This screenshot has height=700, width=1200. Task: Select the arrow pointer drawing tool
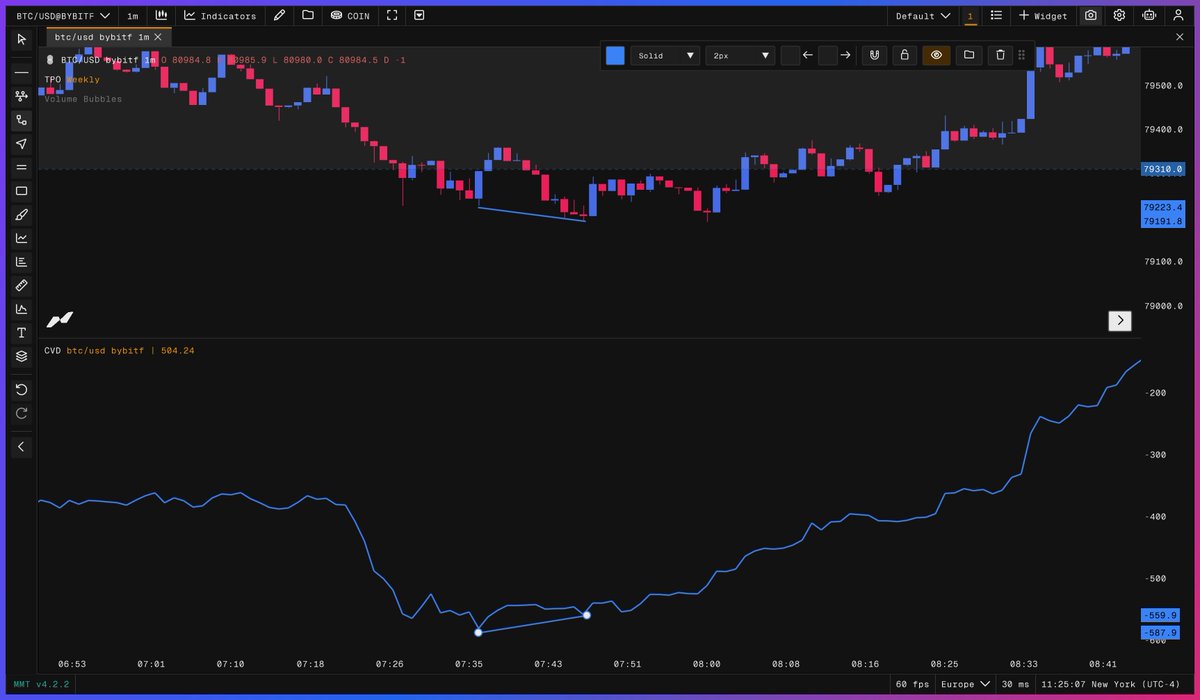click(x=22, y=144)
